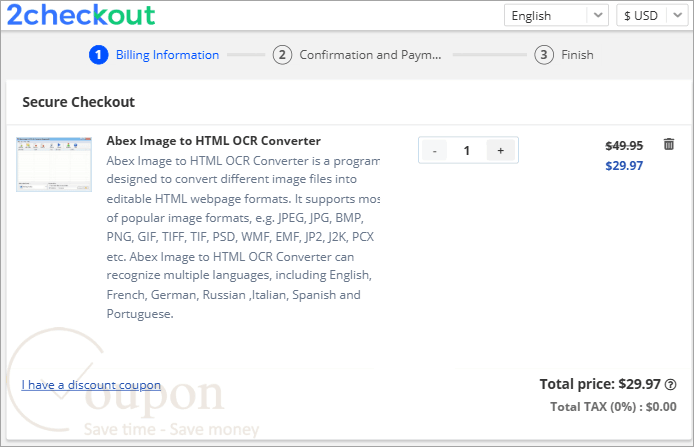Select step 3 Finish
The width and height of the screenshot is (694, 447).
coord(564,55)
